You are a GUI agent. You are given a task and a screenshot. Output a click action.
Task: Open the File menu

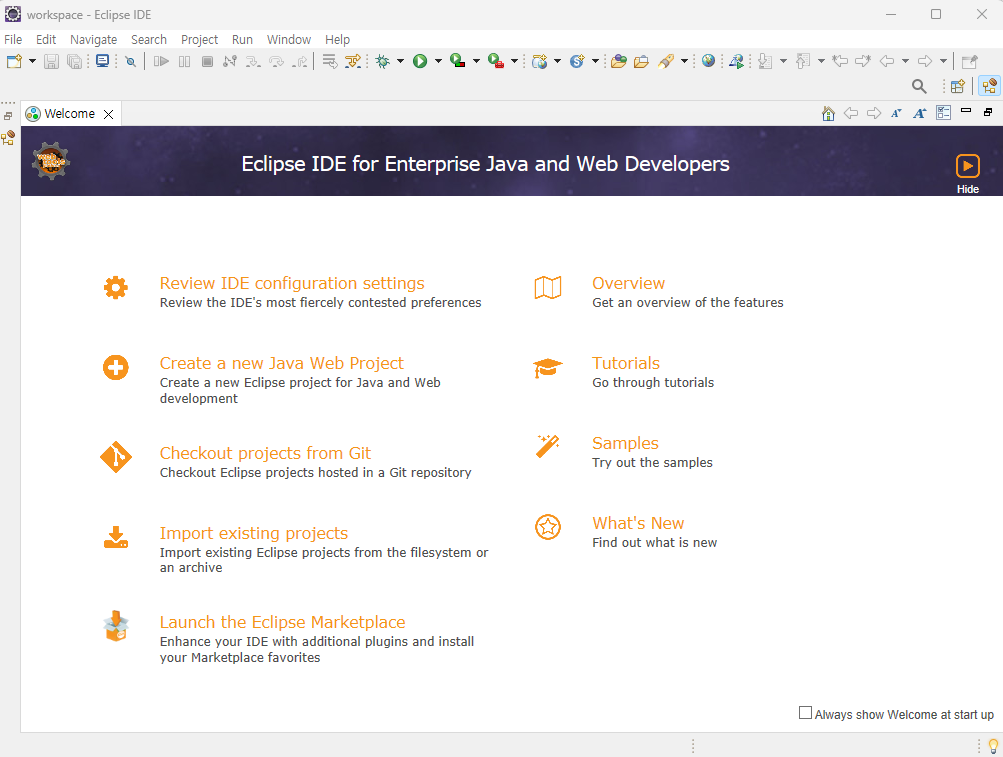[13, 40]
